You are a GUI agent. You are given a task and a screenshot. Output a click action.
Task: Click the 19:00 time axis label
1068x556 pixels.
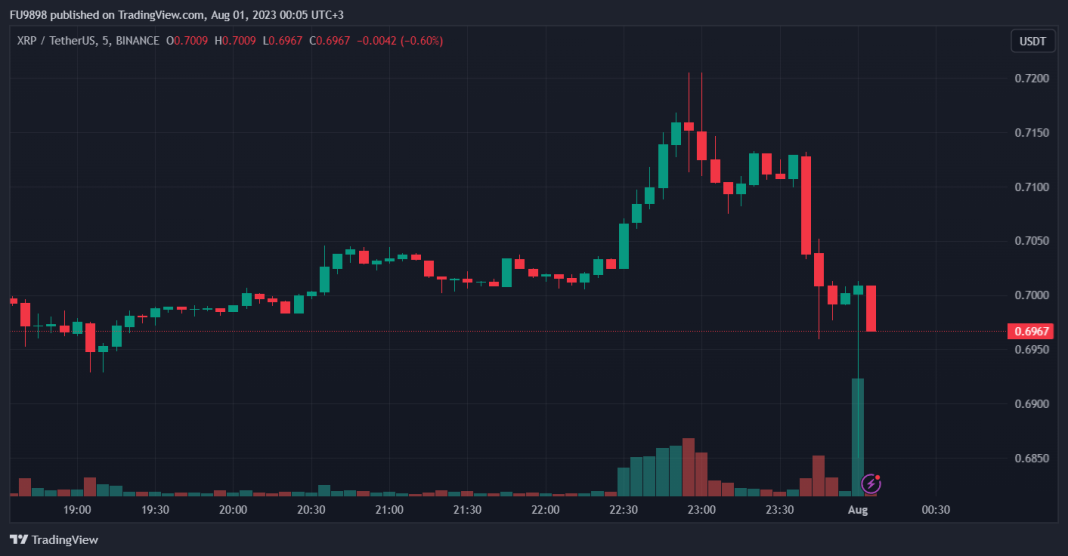[x=77, y=509]
